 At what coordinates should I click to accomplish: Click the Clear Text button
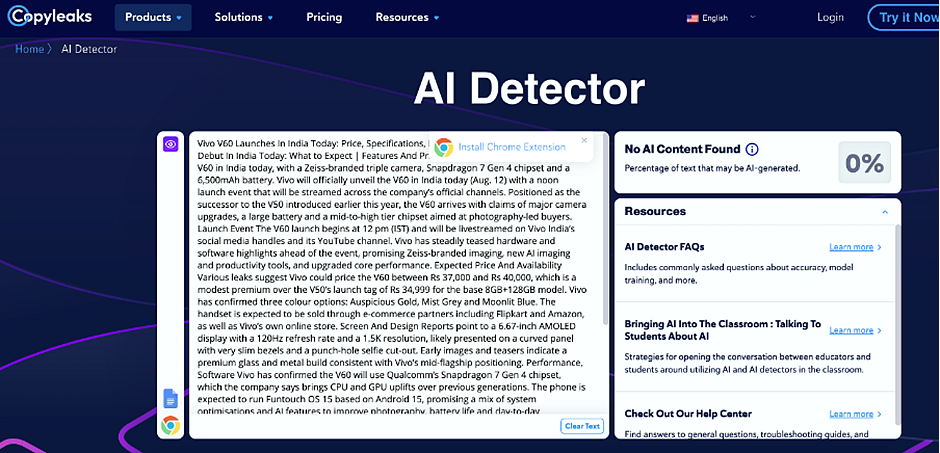coord(583,426)
